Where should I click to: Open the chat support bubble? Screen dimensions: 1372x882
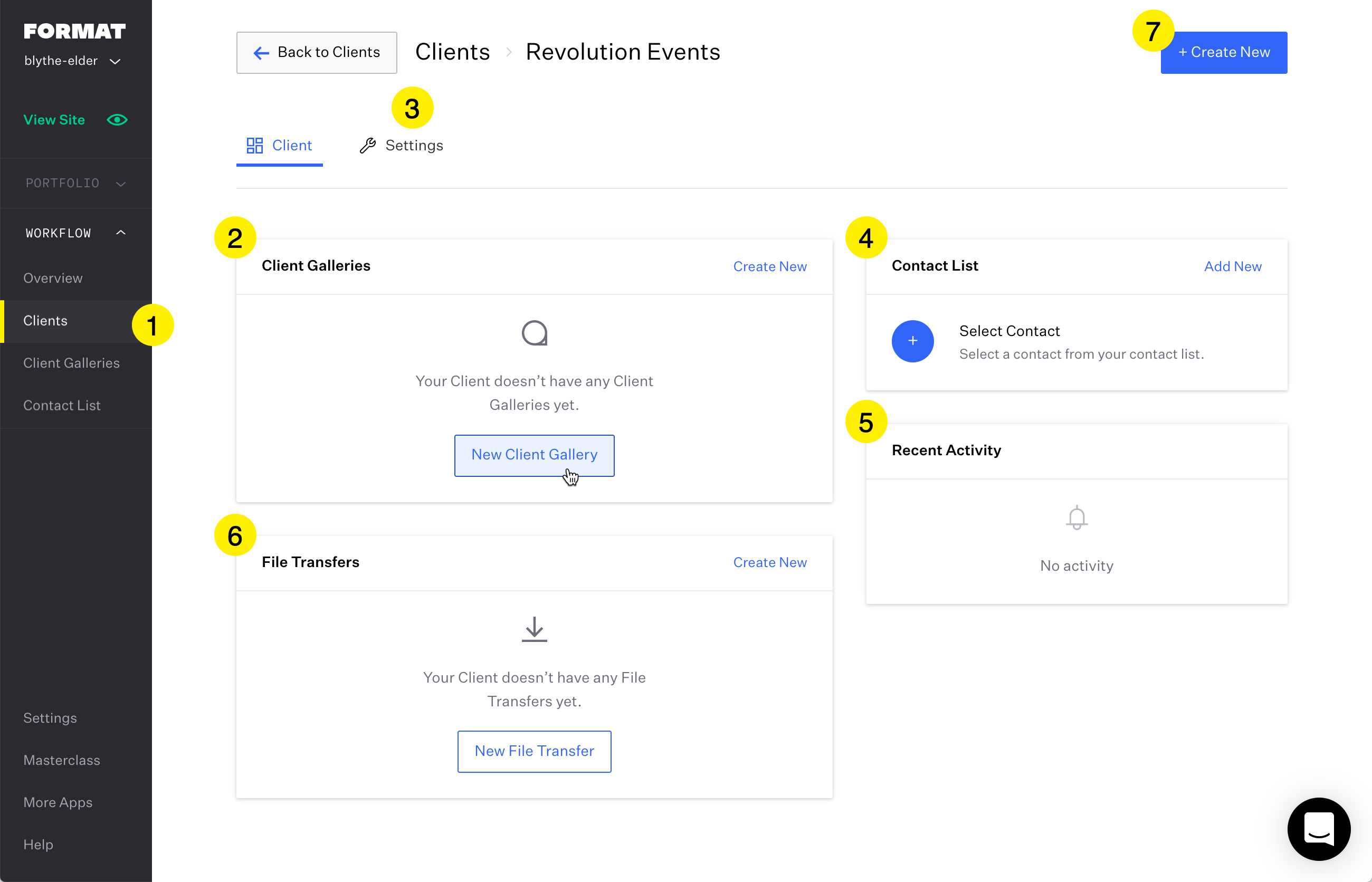pos(1319,829)
